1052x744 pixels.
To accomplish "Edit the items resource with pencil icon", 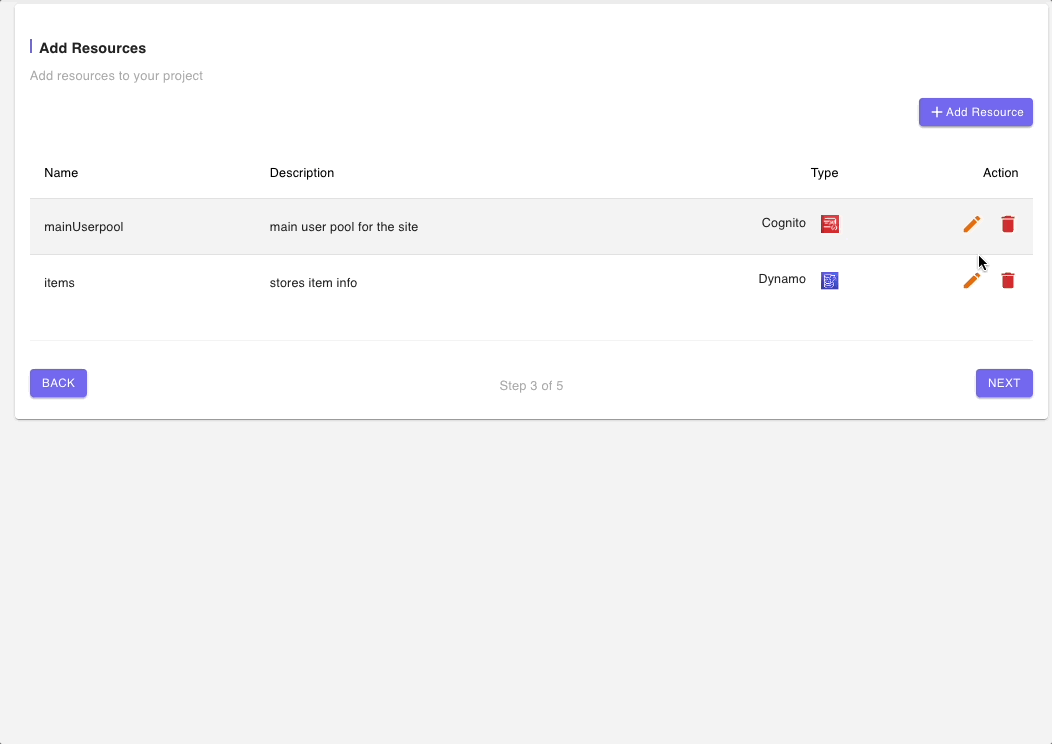I will point(971,280).
